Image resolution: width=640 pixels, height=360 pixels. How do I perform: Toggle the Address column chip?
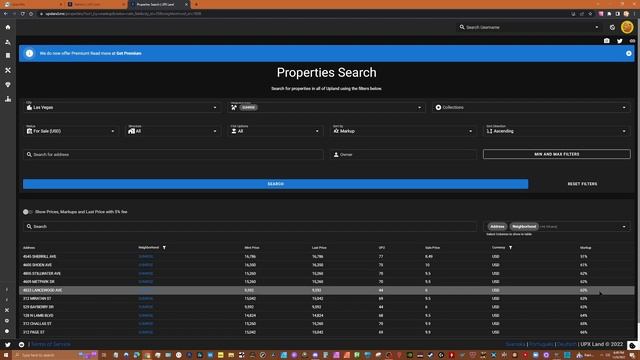click(497, 227)
